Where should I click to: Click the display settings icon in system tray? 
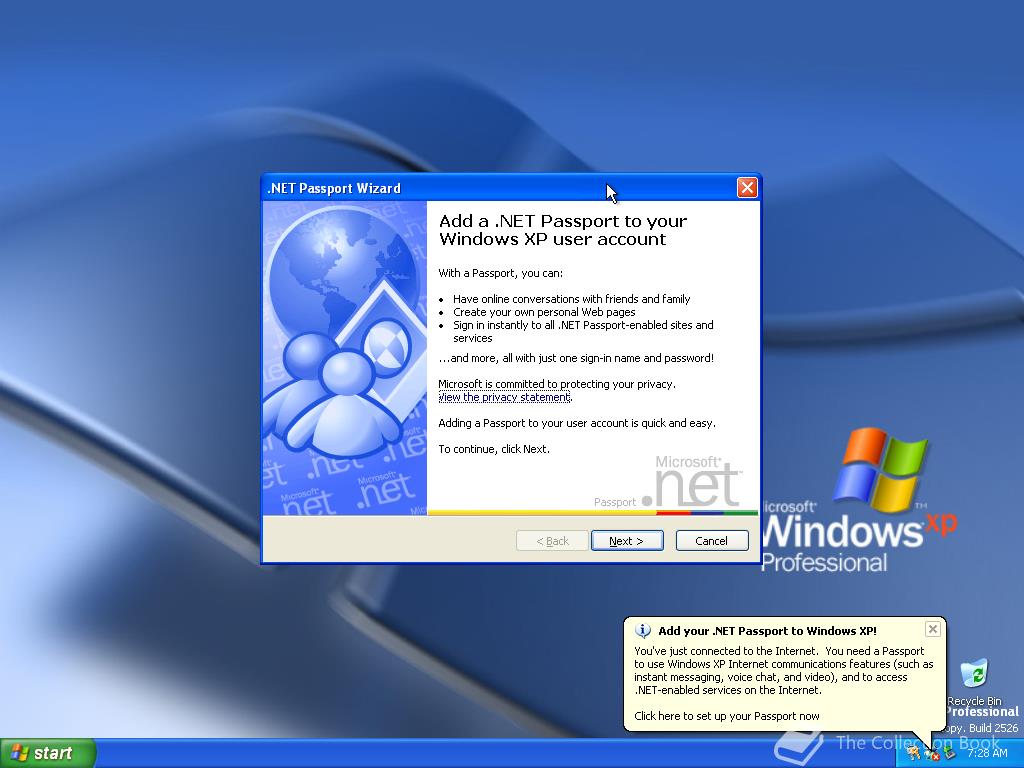pos(950,753)
